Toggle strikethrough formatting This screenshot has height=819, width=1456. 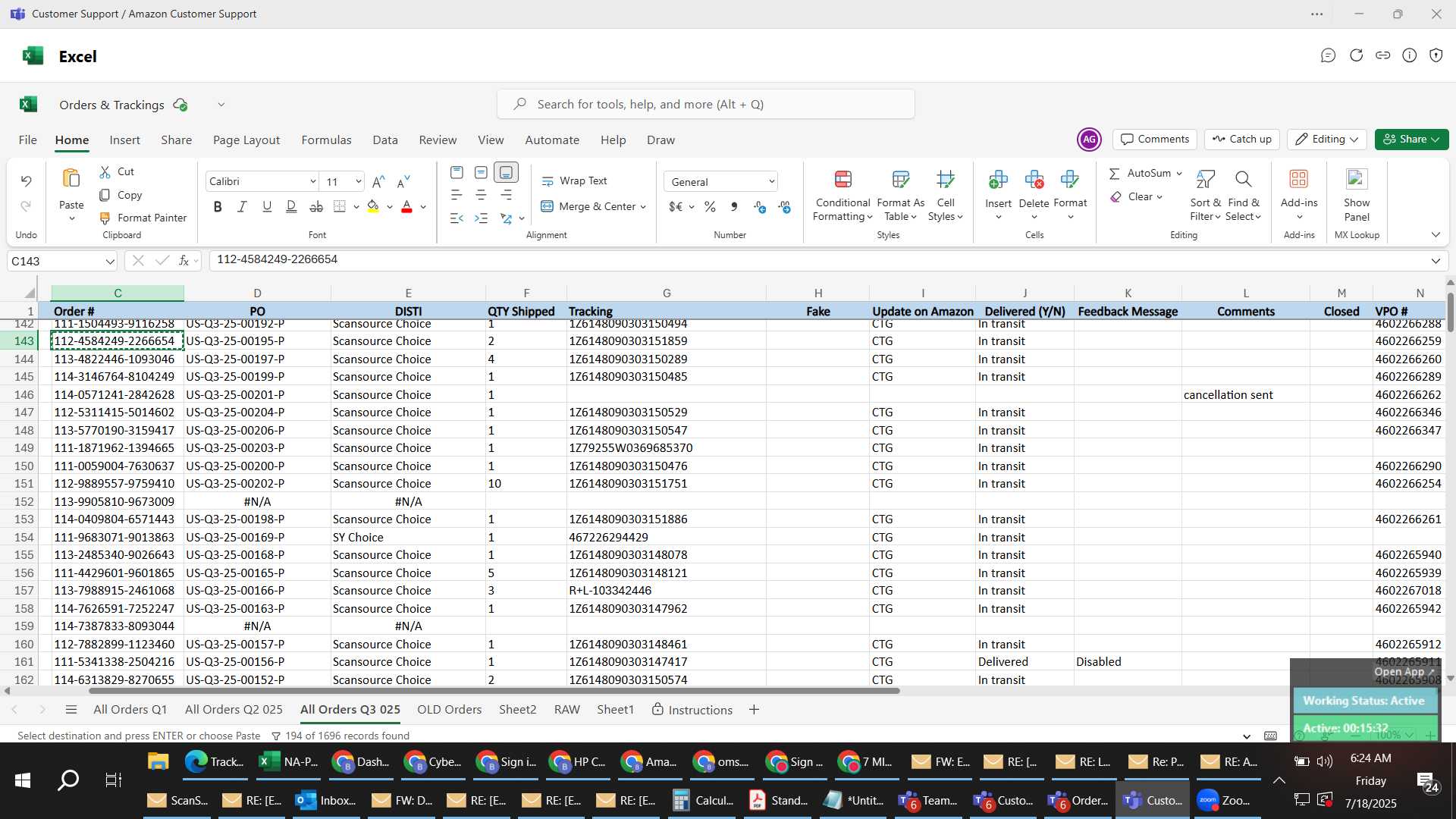(316, 206)
